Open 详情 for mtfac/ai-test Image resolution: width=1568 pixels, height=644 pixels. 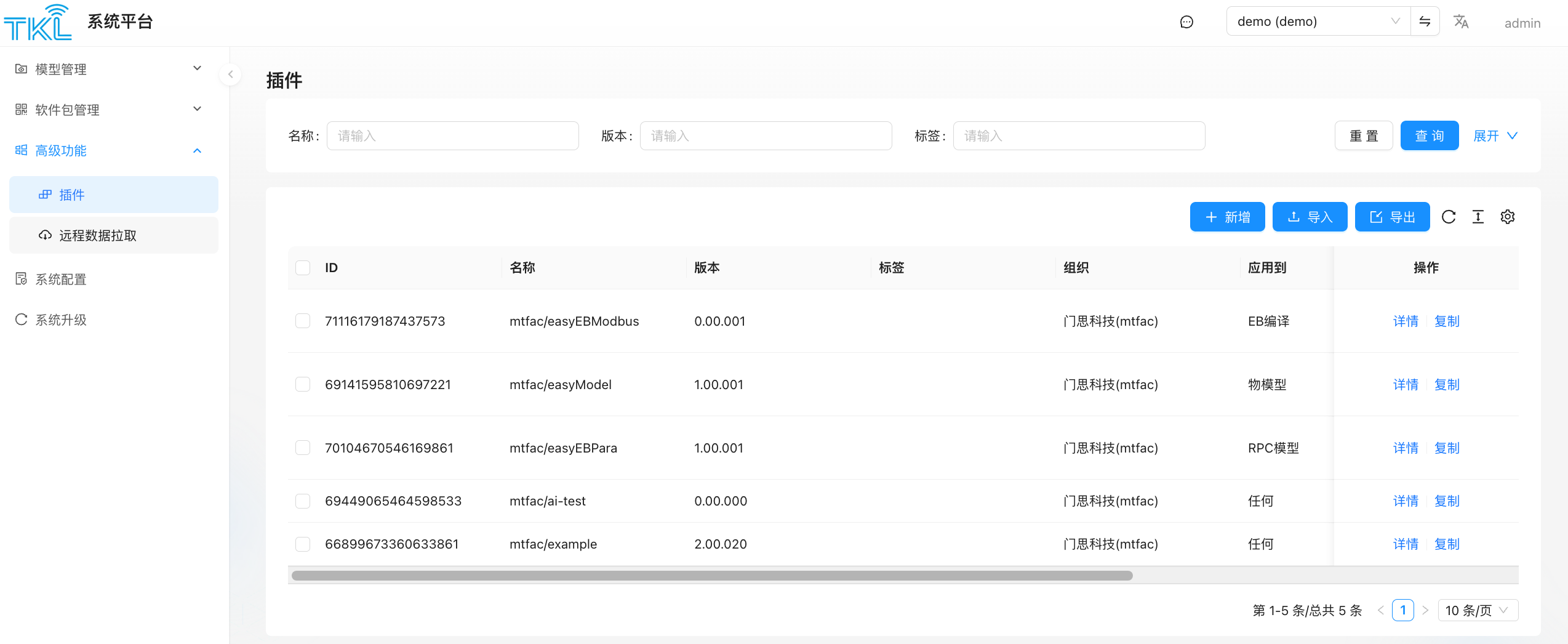click(x=1406, y=501)
